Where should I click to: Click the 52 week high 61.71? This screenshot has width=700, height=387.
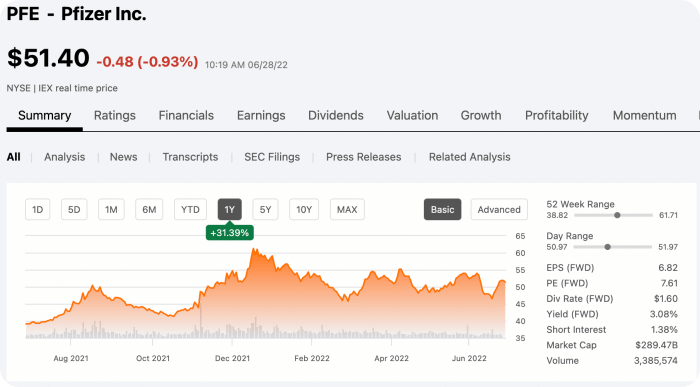pos(668,215)
